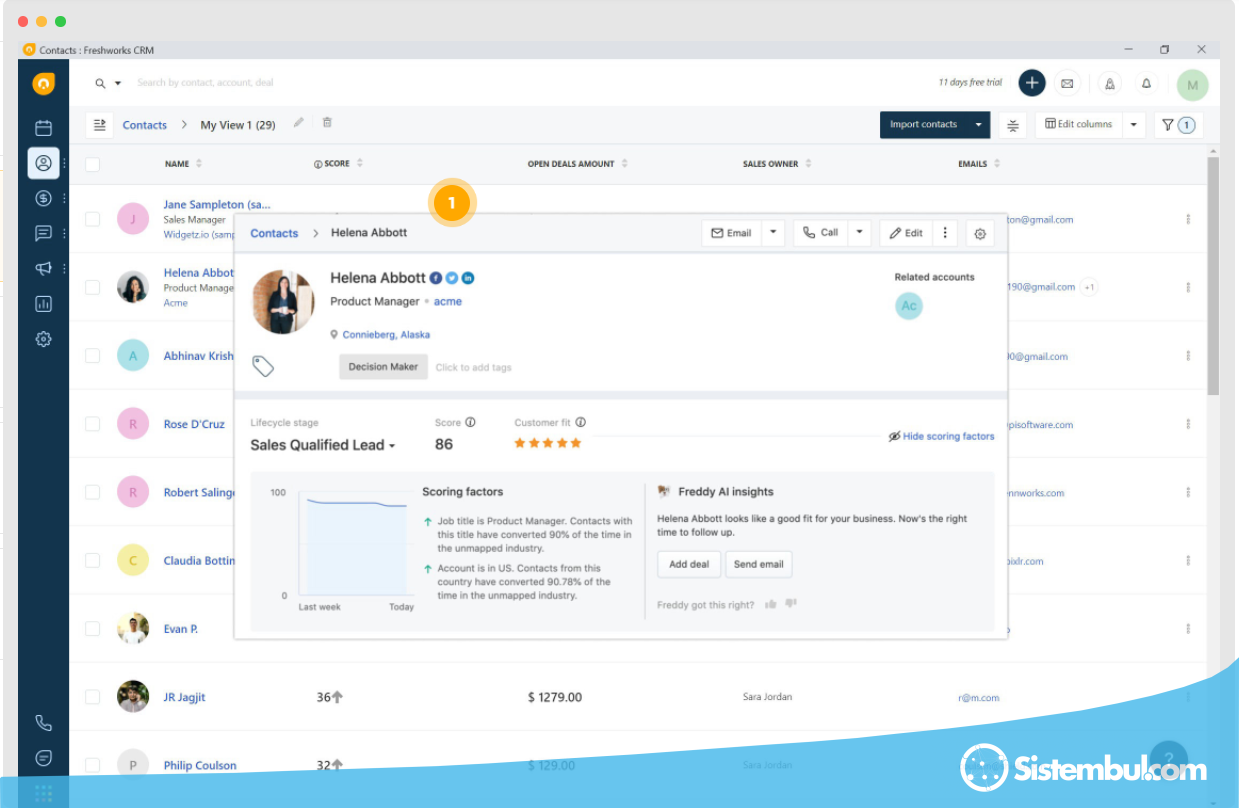Image resolution: width=1239 pixels, height=808 pixels.
Task: Sort by the NAME column
Action: (x=183, y=164)
